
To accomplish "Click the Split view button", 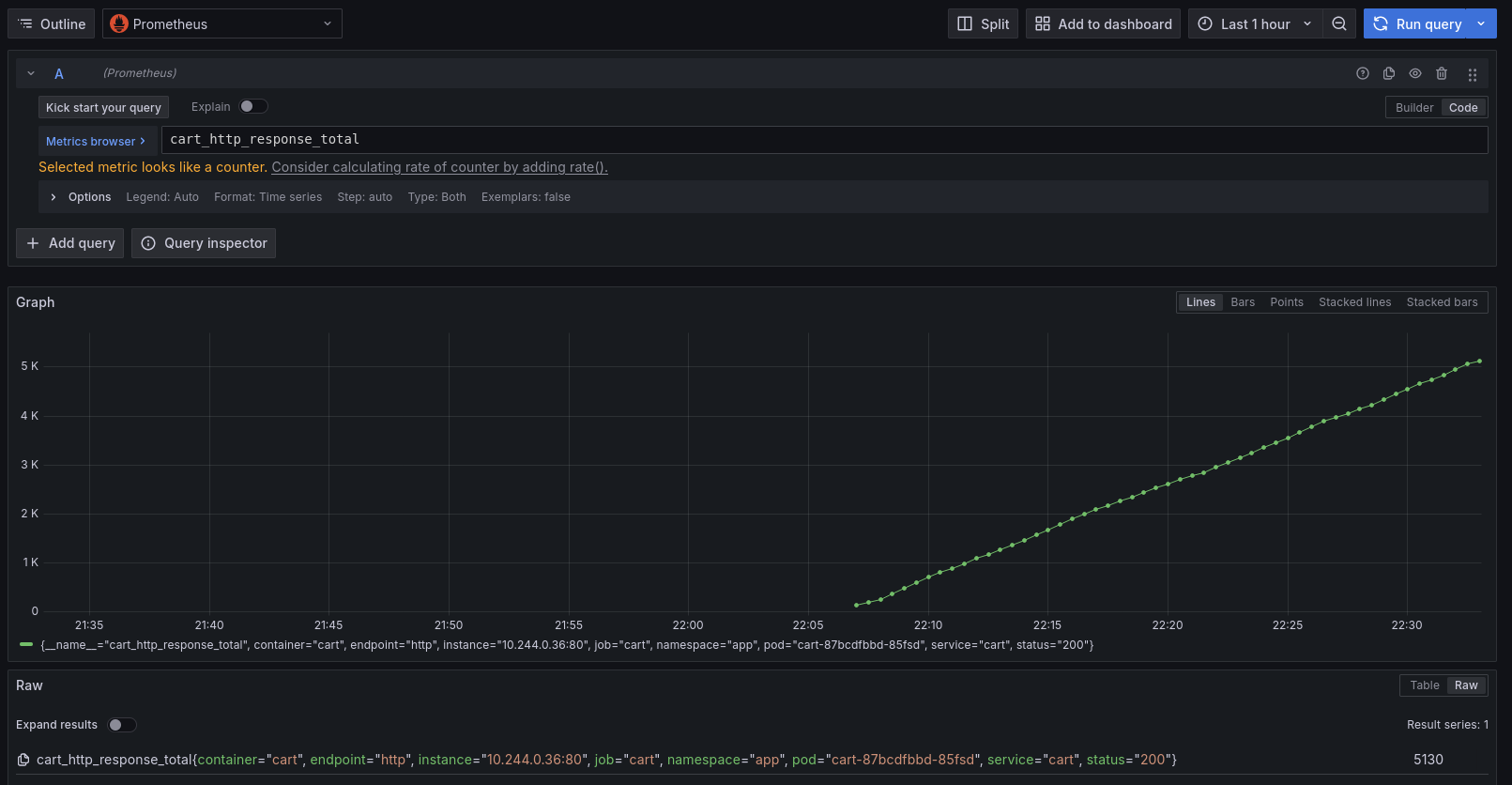I will (983, 23).
